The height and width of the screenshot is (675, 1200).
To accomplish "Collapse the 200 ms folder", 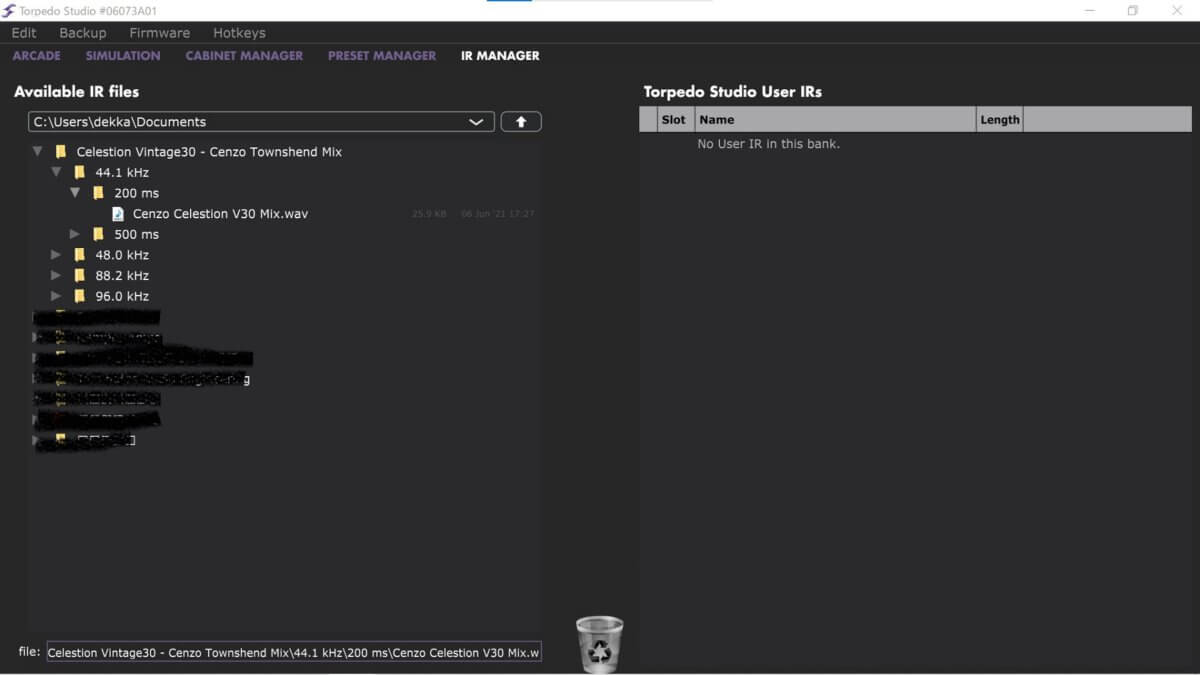I will [75, 193].
